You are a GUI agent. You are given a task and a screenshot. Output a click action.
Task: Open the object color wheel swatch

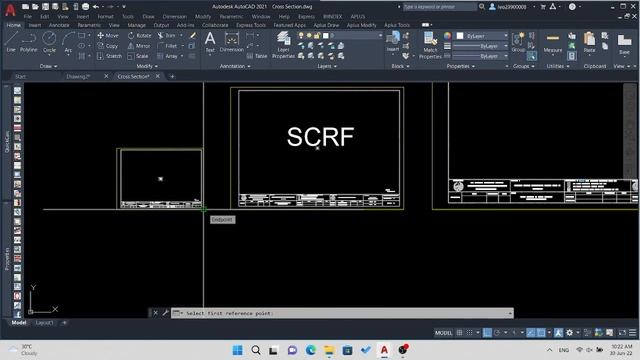pos(447,36)
